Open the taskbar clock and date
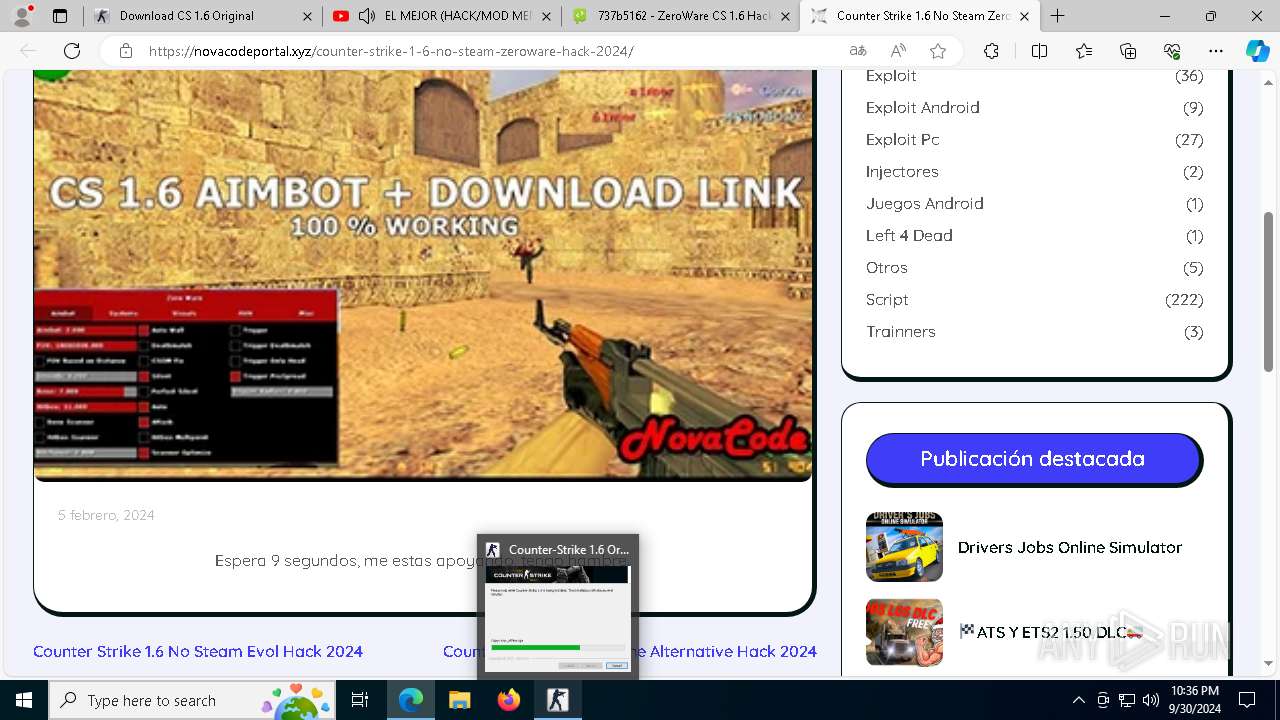Viewport: 1280px width, 720px height. [1194, 700]
